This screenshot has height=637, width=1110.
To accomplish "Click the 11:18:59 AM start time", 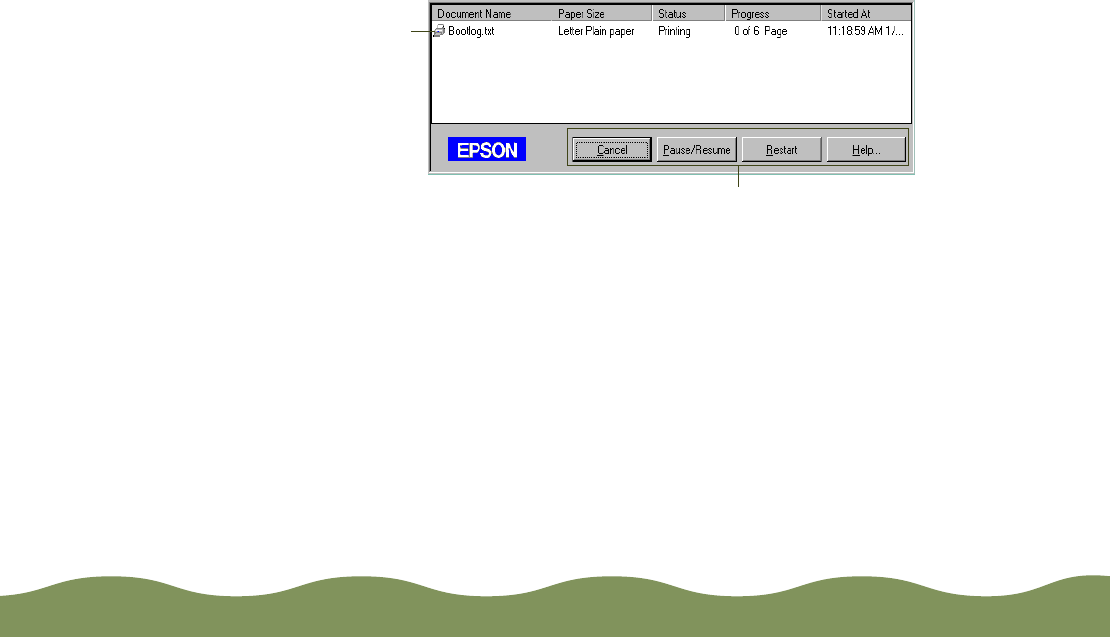I will (x=865, y=31).
